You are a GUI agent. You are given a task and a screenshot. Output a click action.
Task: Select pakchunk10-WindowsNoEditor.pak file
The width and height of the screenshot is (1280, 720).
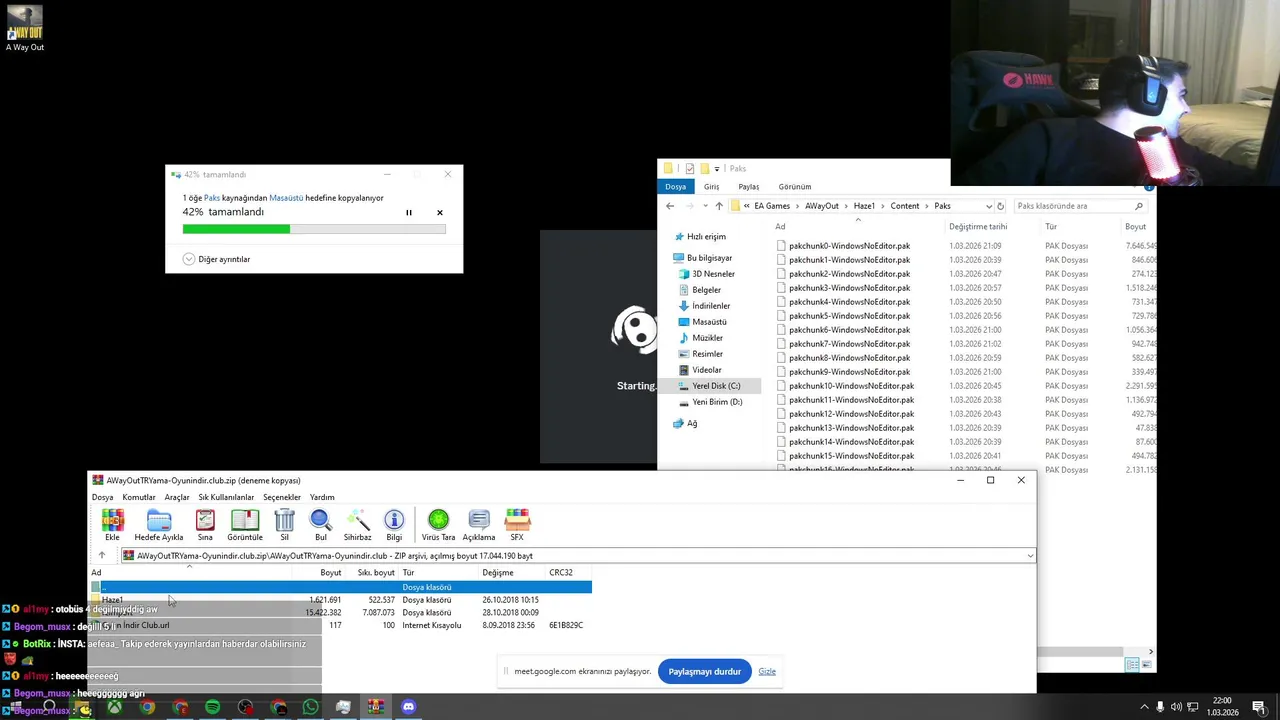click(x=851, y=386)
